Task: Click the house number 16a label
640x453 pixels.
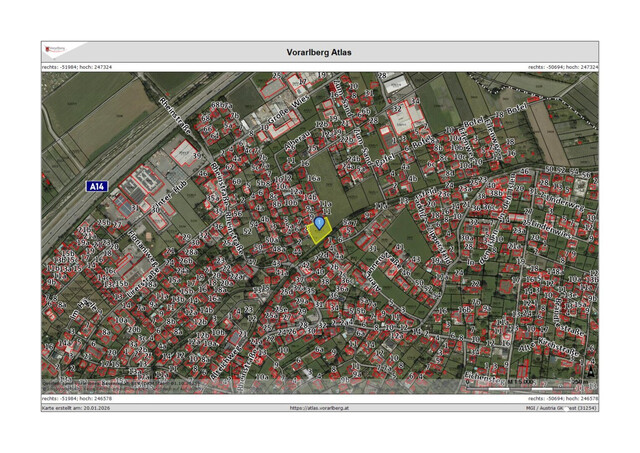Action: 314,178
